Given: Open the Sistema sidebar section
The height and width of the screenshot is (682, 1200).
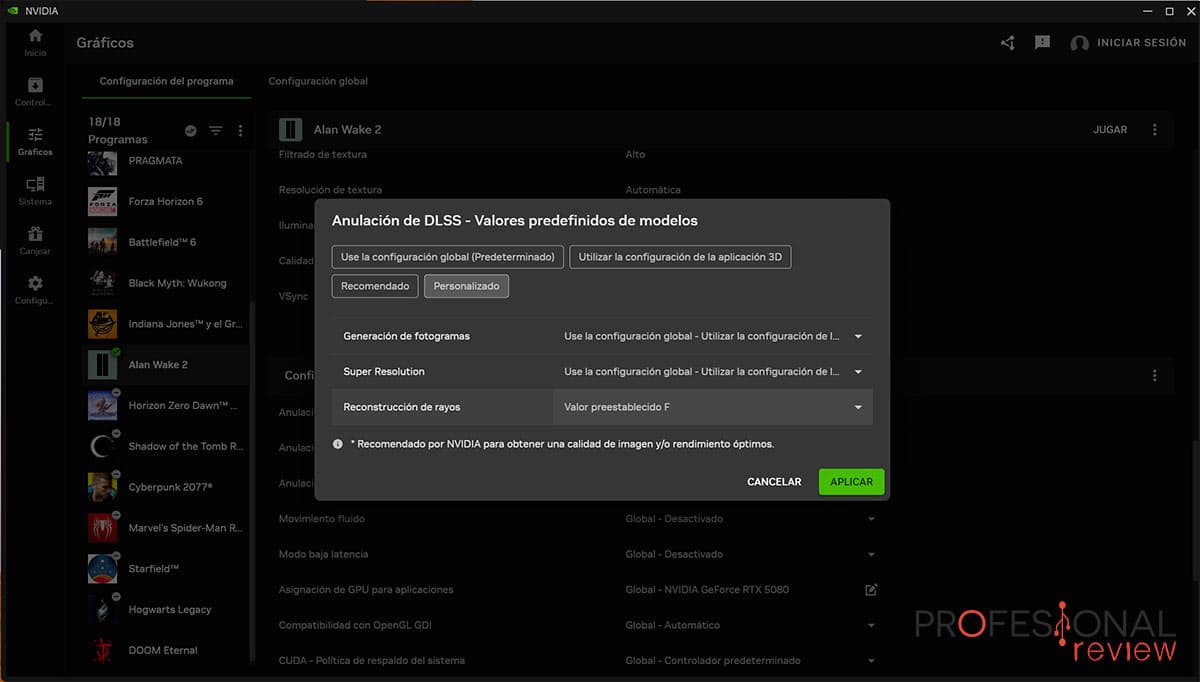Looking at the screenshot, I should (x=35, y=191).
